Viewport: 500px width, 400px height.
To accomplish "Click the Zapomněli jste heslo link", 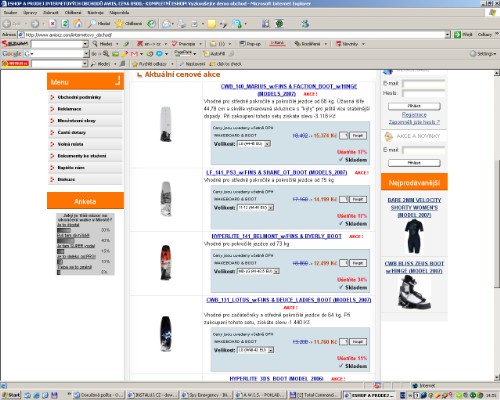I will pyautogui.click(x=414, y=122).
